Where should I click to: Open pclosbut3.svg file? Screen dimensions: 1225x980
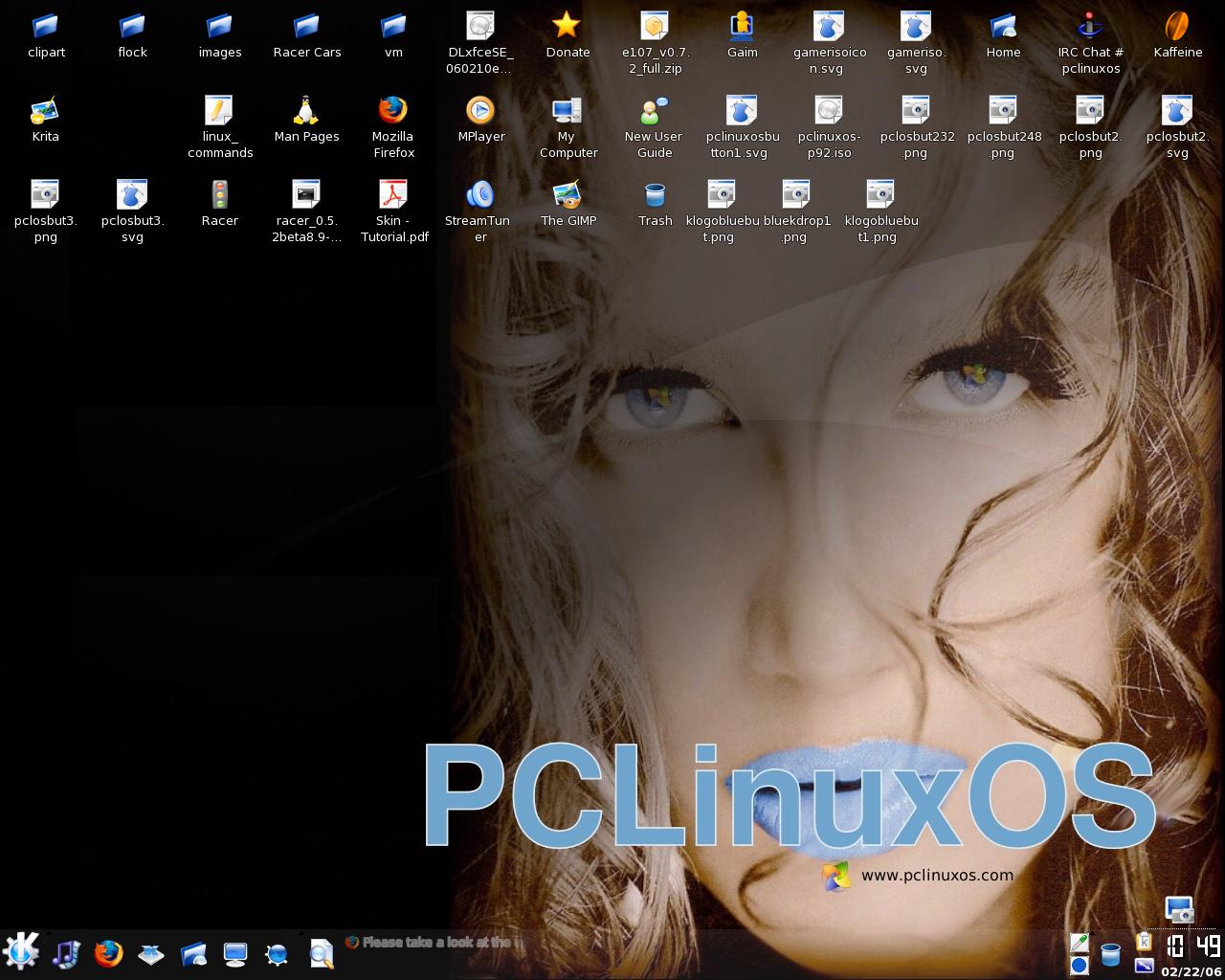132,195
